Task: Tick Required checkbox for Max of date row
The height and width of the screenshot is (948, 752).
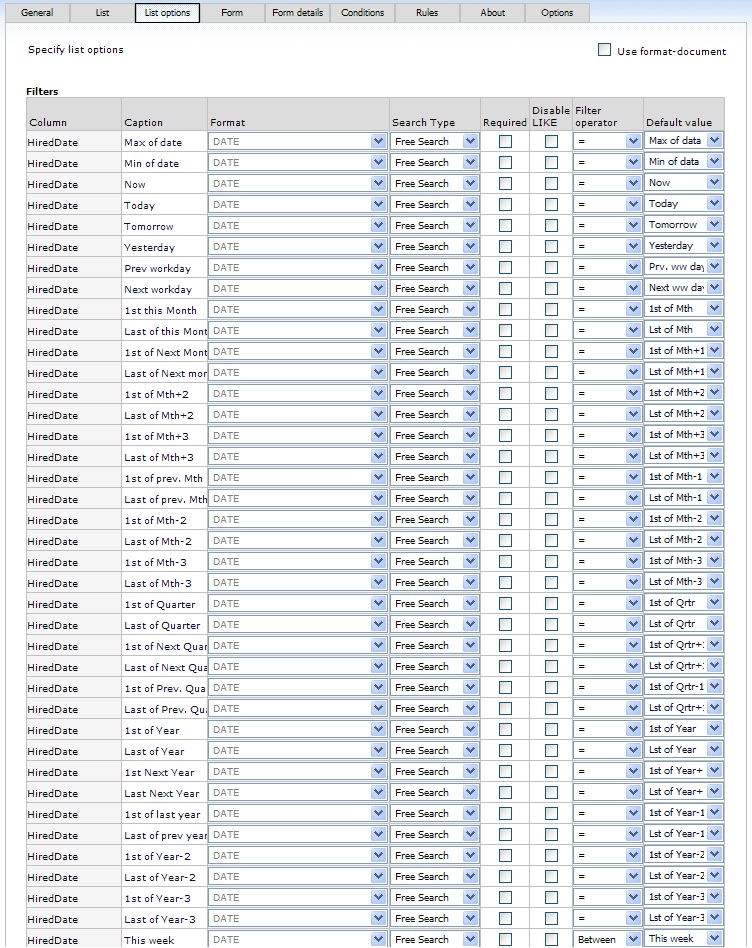Action: tap(505, 142)
